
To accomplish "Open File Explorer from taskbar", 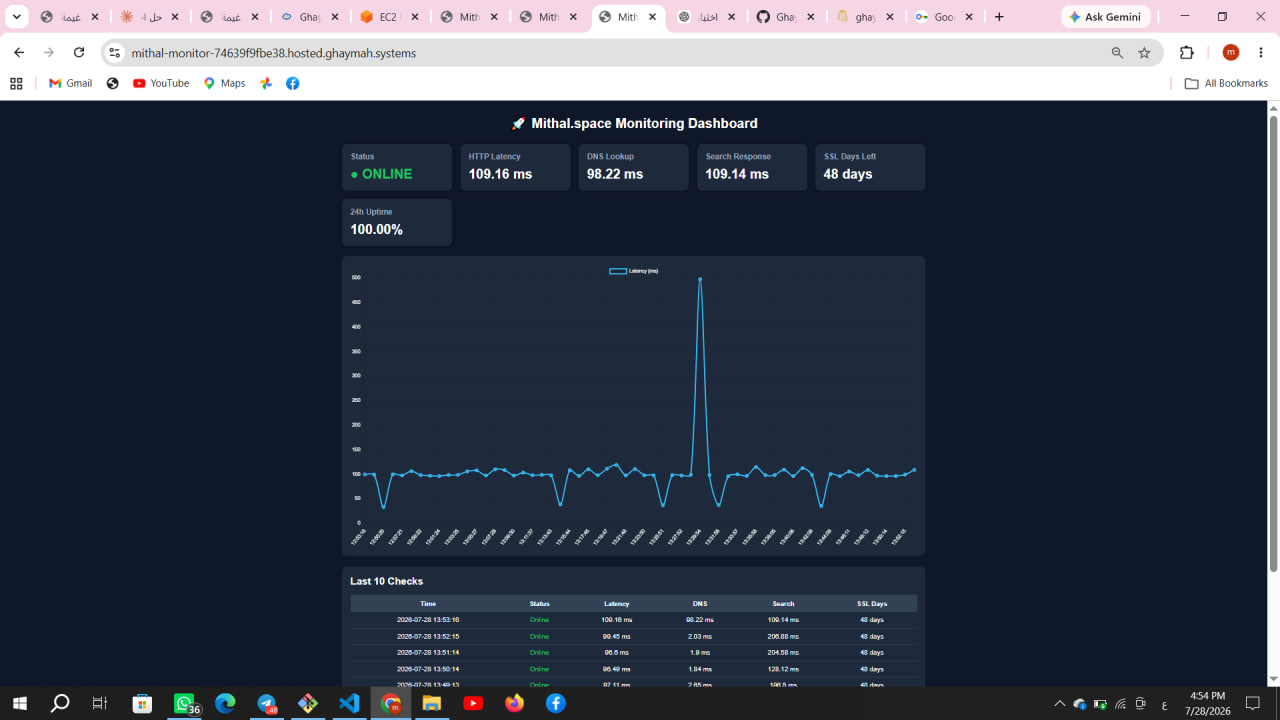I will pyautogui.click(x=432, y=703).
